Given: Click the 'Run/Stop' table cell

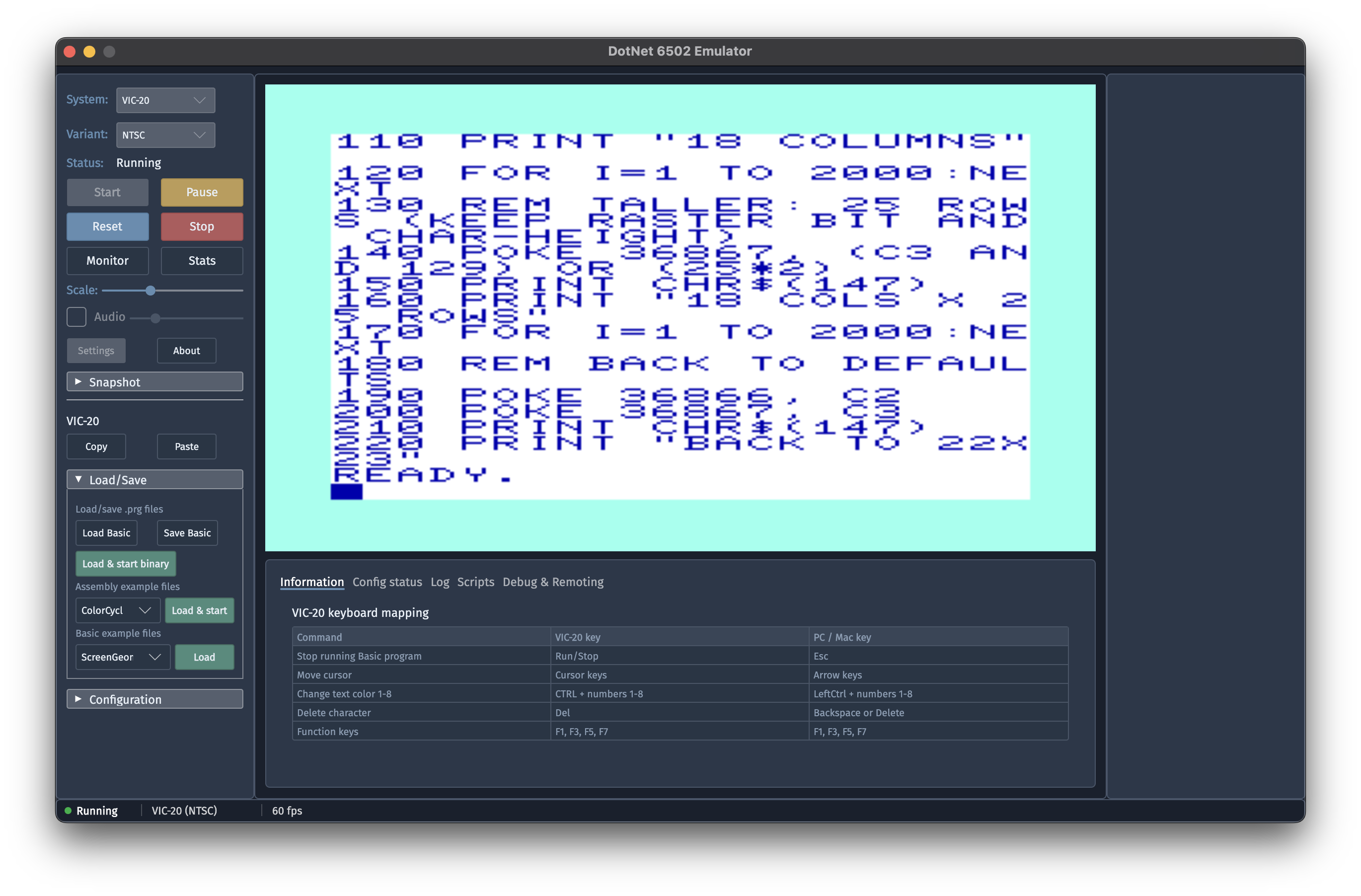Looking at the screenshot, I should tap(680, 657).
